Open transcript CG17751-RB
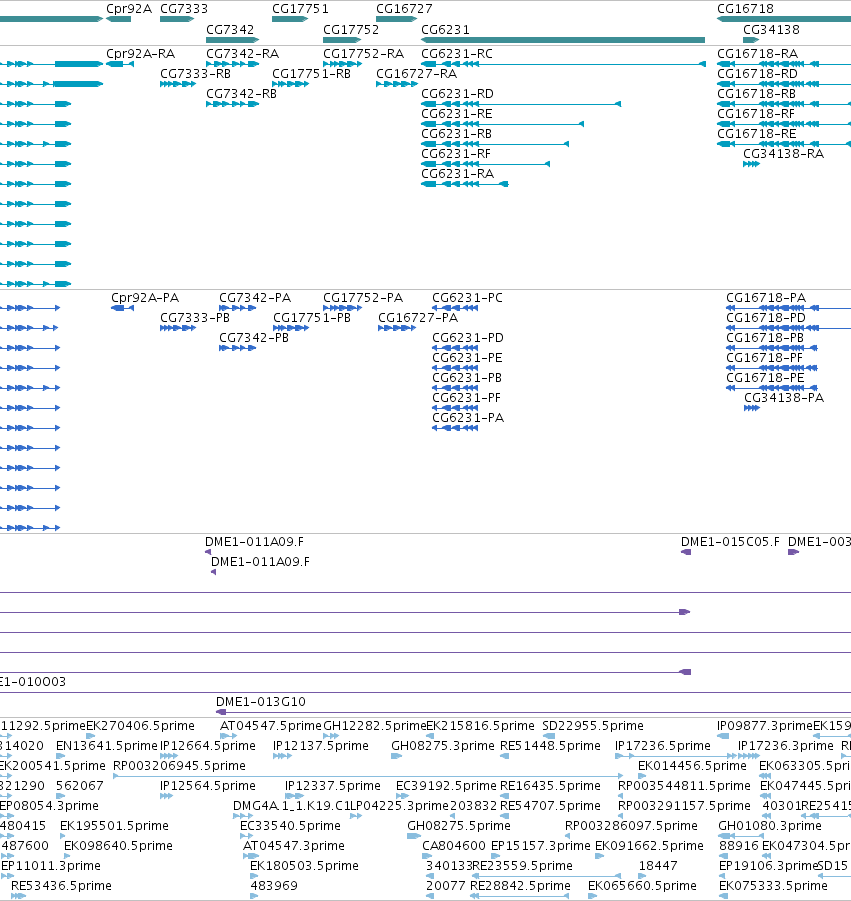 coord(311,74)
